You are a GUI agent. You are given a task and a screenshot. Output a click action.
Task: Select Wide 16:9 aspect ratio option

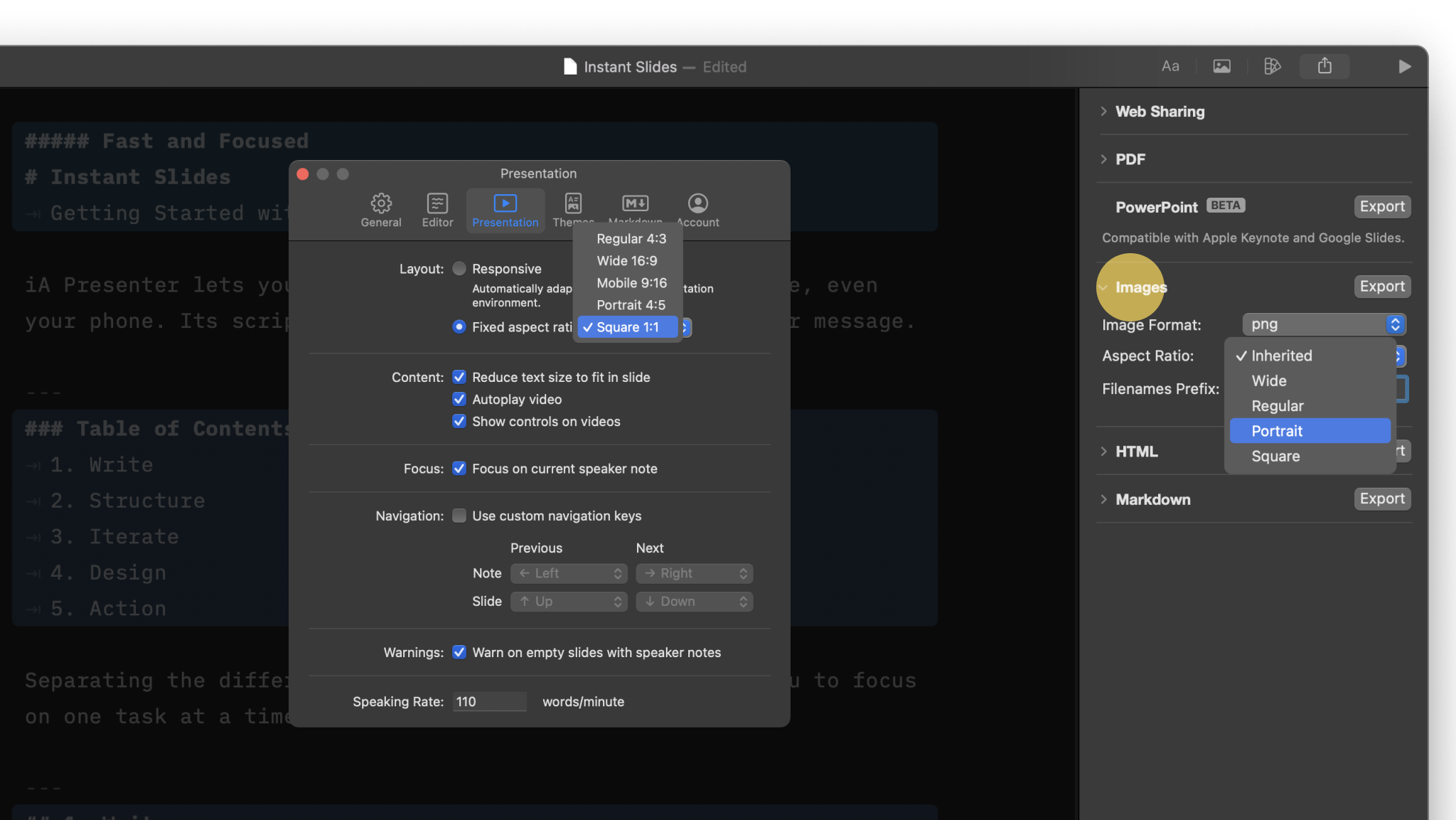click(627, 261)
